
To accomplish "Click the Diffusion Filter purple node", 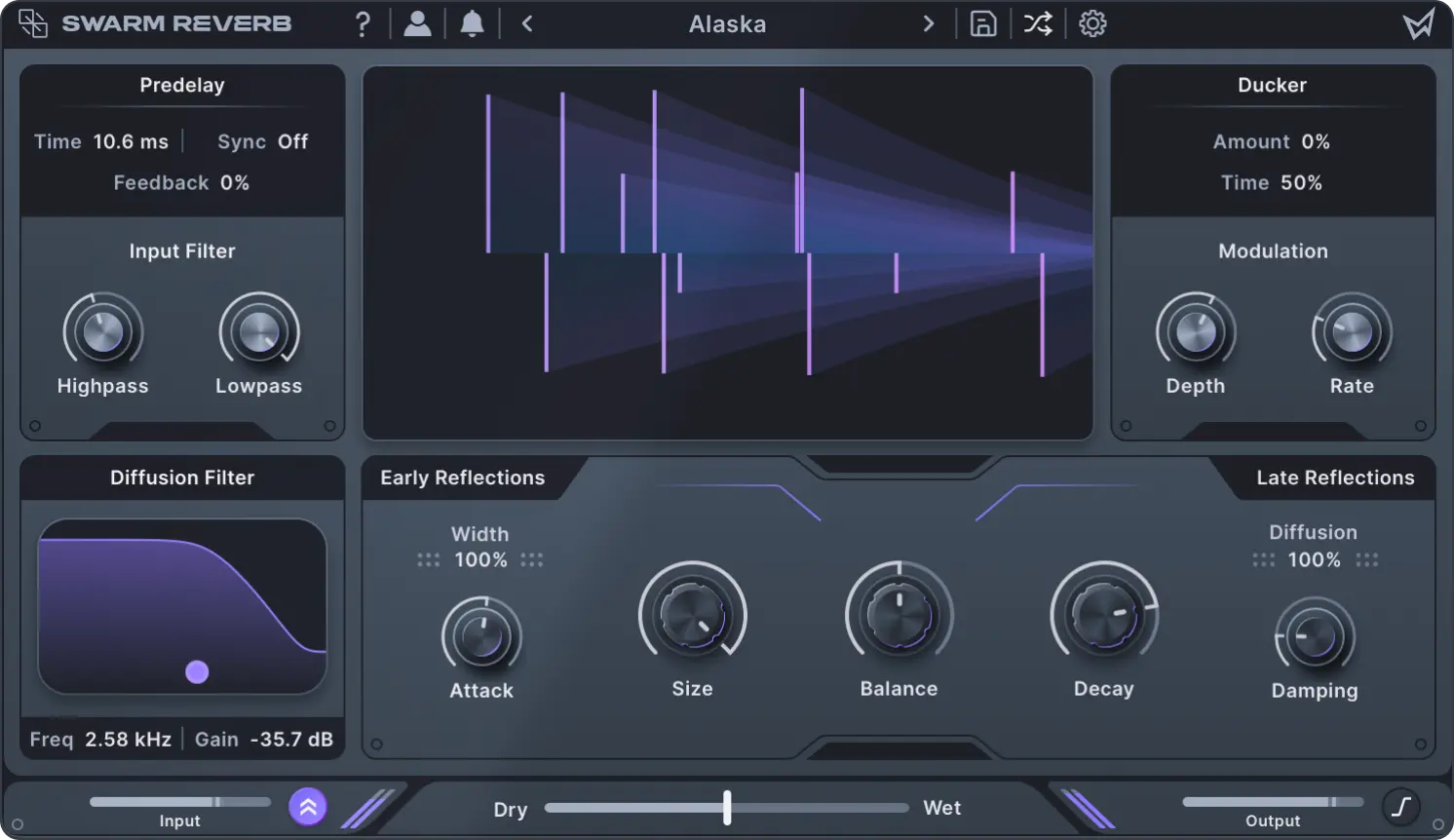I will [x=197, y=671].
